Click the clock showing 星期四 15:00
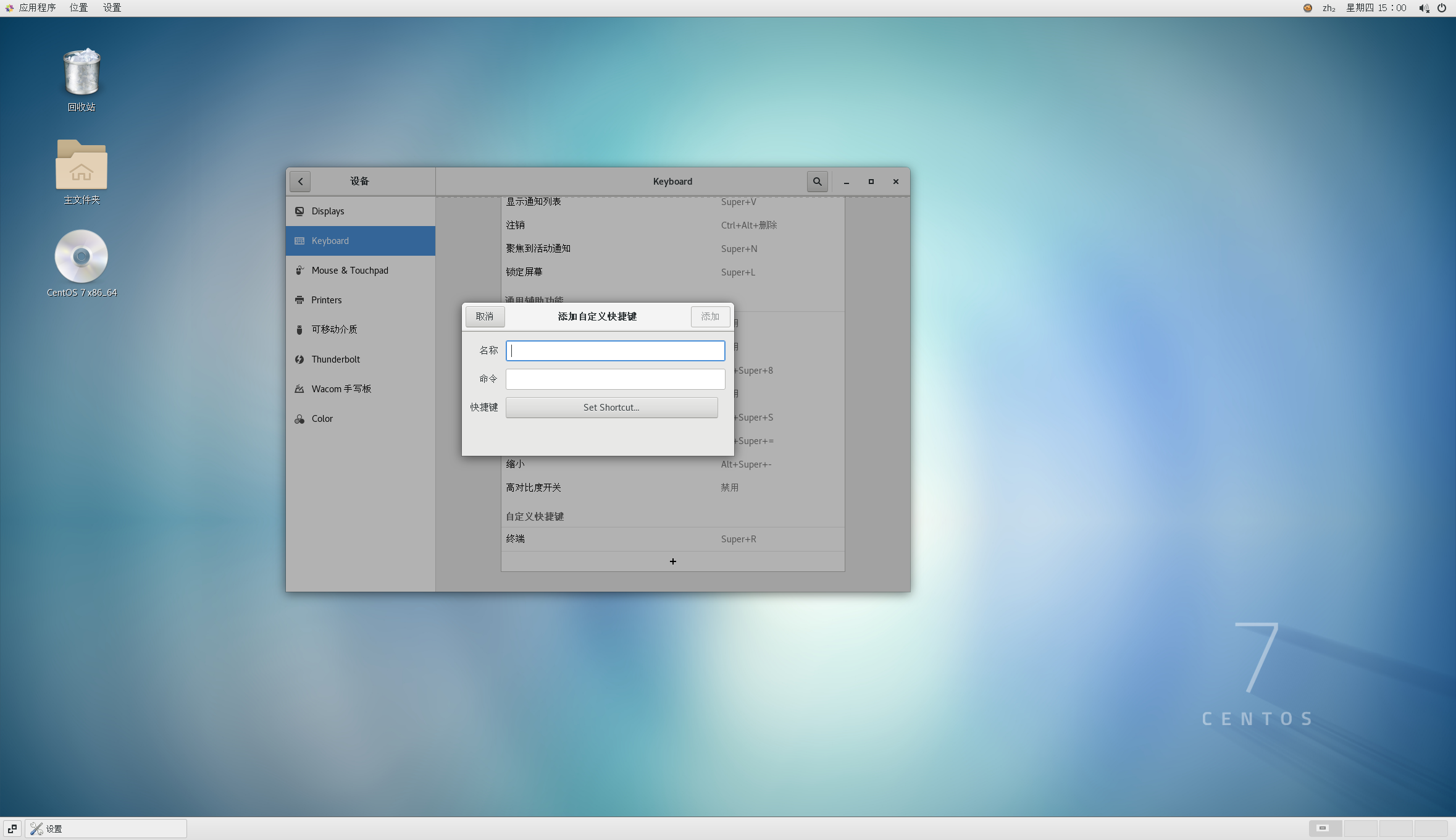 tap(1376, 8)
